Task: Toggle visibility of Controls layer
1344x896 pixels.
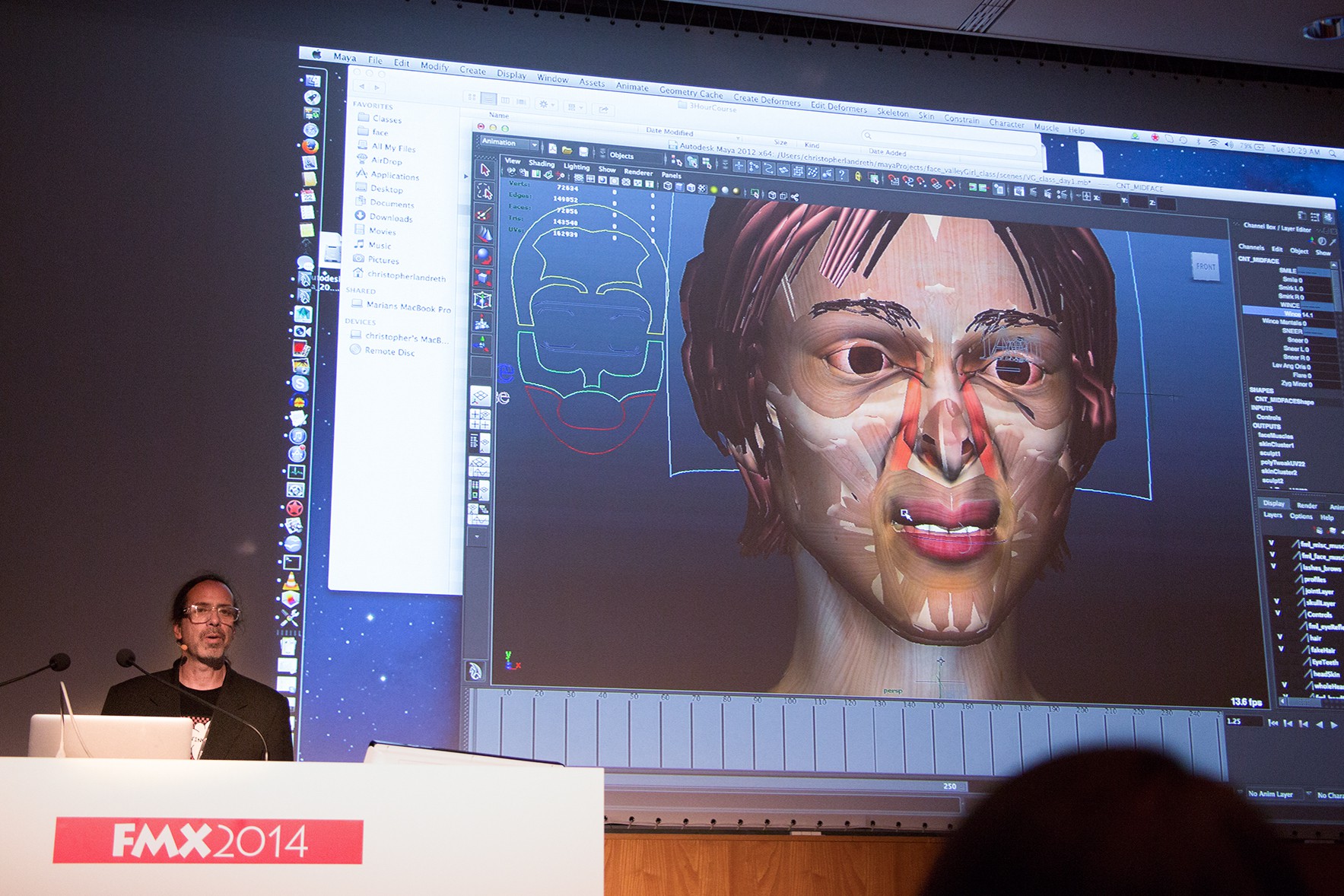Action: pyautogui.click(x=1279, y=612)
